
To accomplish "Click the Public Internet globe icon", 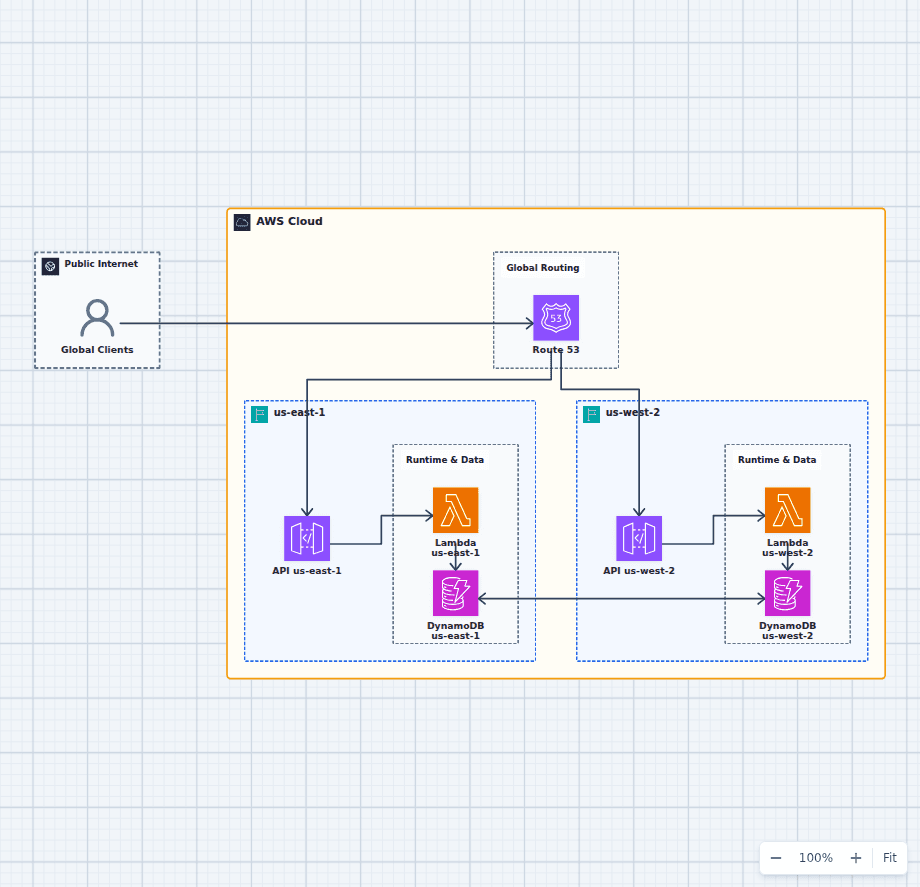I will pos(50,266).
